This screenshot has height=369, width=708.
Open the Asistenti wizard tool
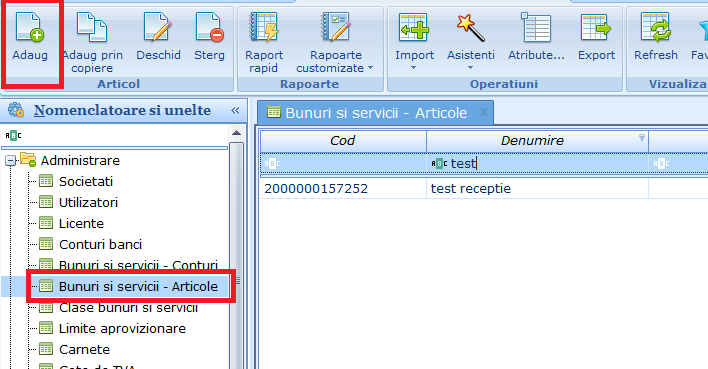pos(470,37)
